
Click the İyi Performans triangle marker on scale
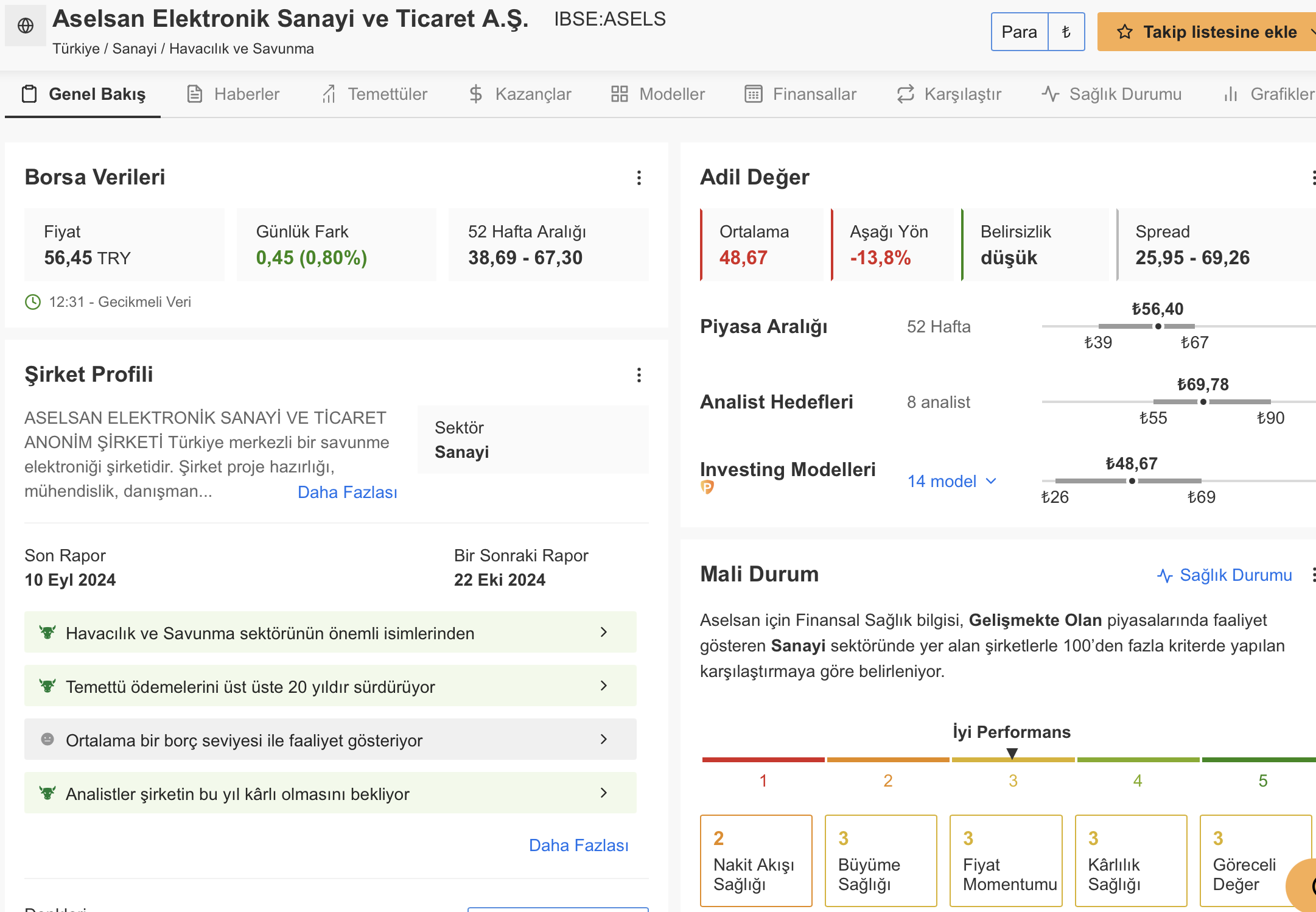(x=1012, y=754)
